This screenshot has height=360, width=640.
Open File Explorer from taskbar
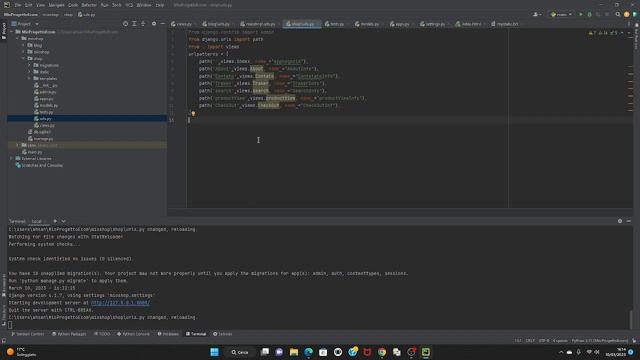pos(294,352)
